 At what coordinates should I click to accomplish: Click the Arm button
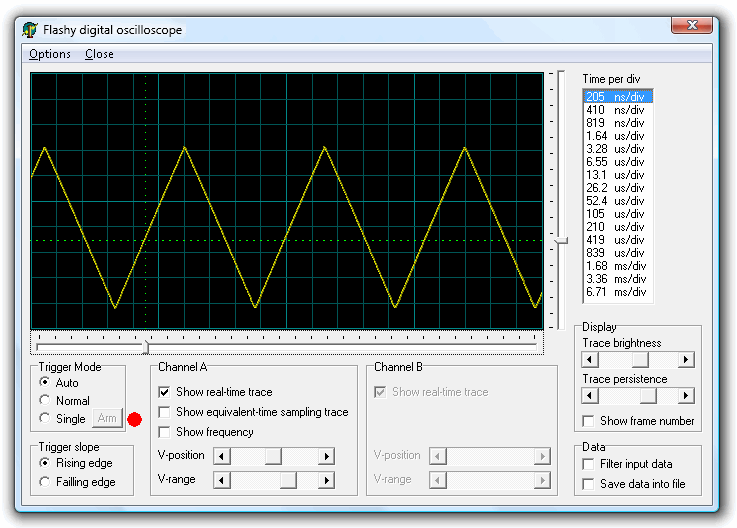[x=107, y=418]
